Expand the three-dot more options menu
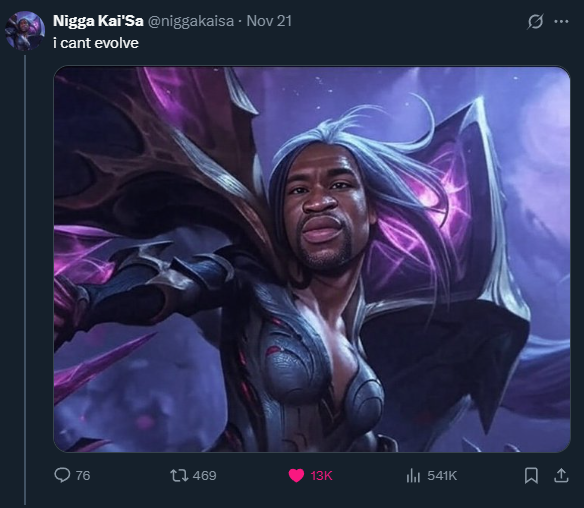 (x=561, y=22)
